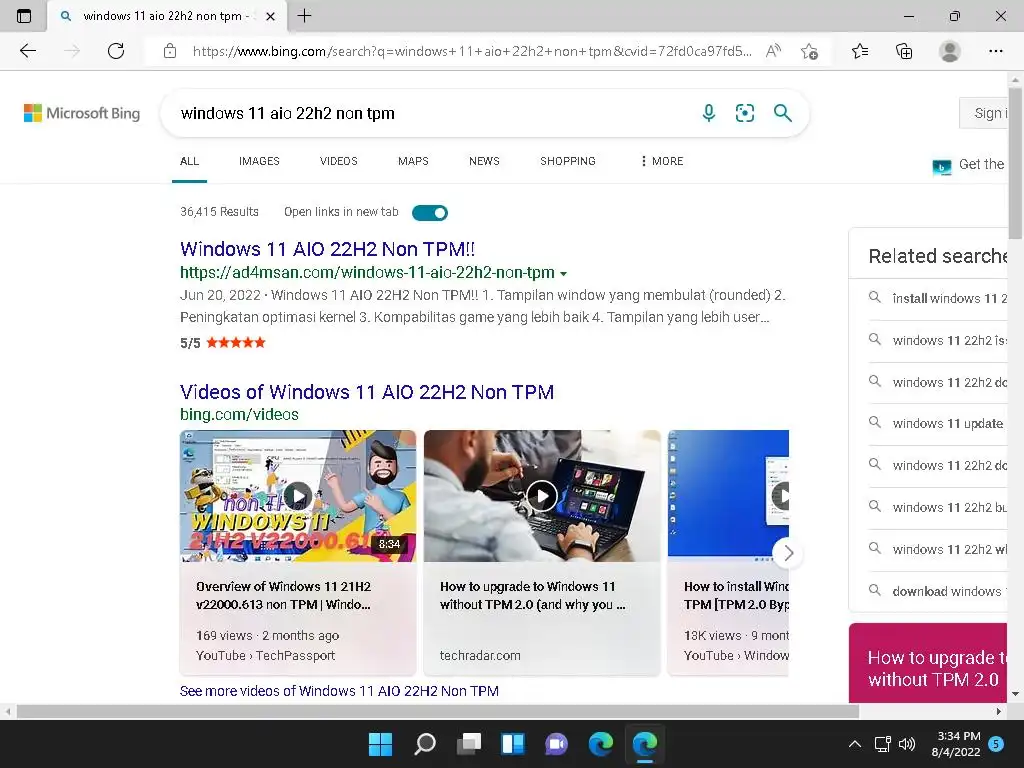The image size is (1024, 768).
Task: Open a new tab with plus icon
Action: (x=304, y=16)
